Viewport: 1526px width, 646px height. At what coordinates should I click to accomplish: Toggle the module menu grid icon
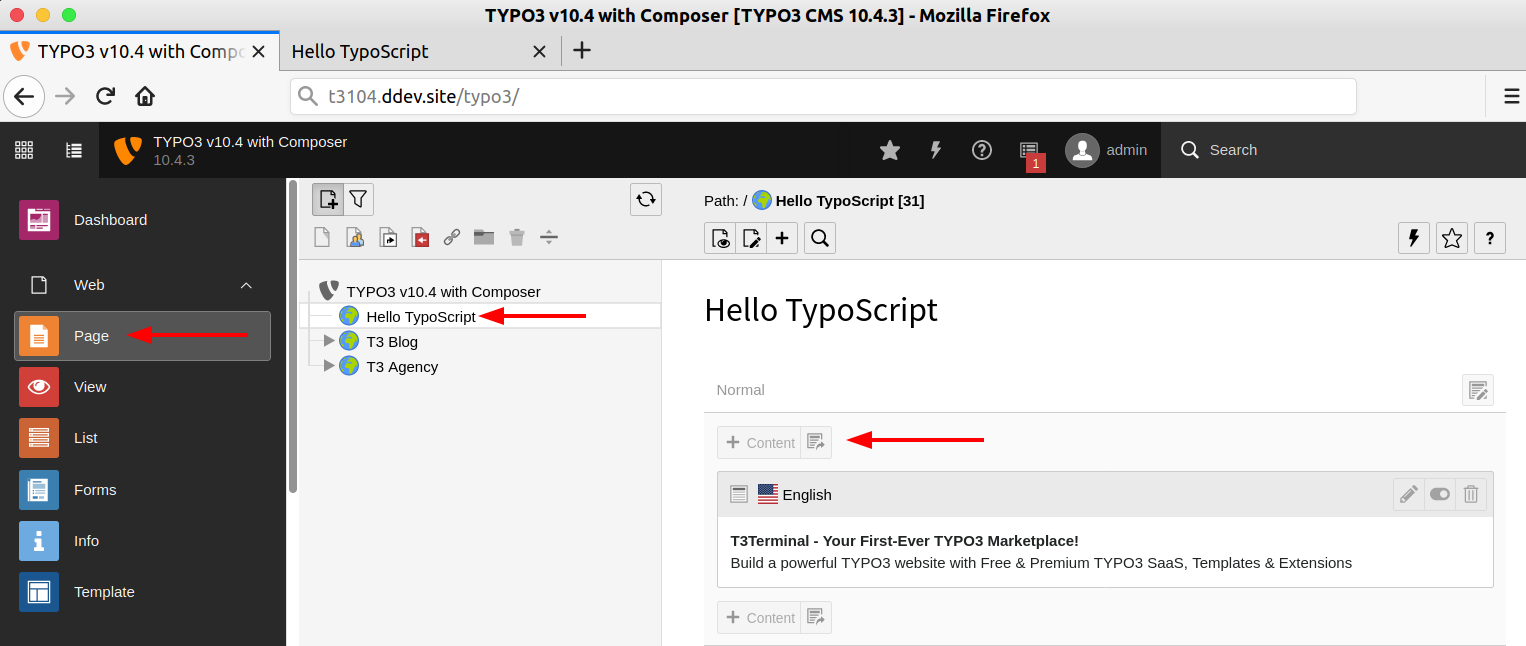24,150
